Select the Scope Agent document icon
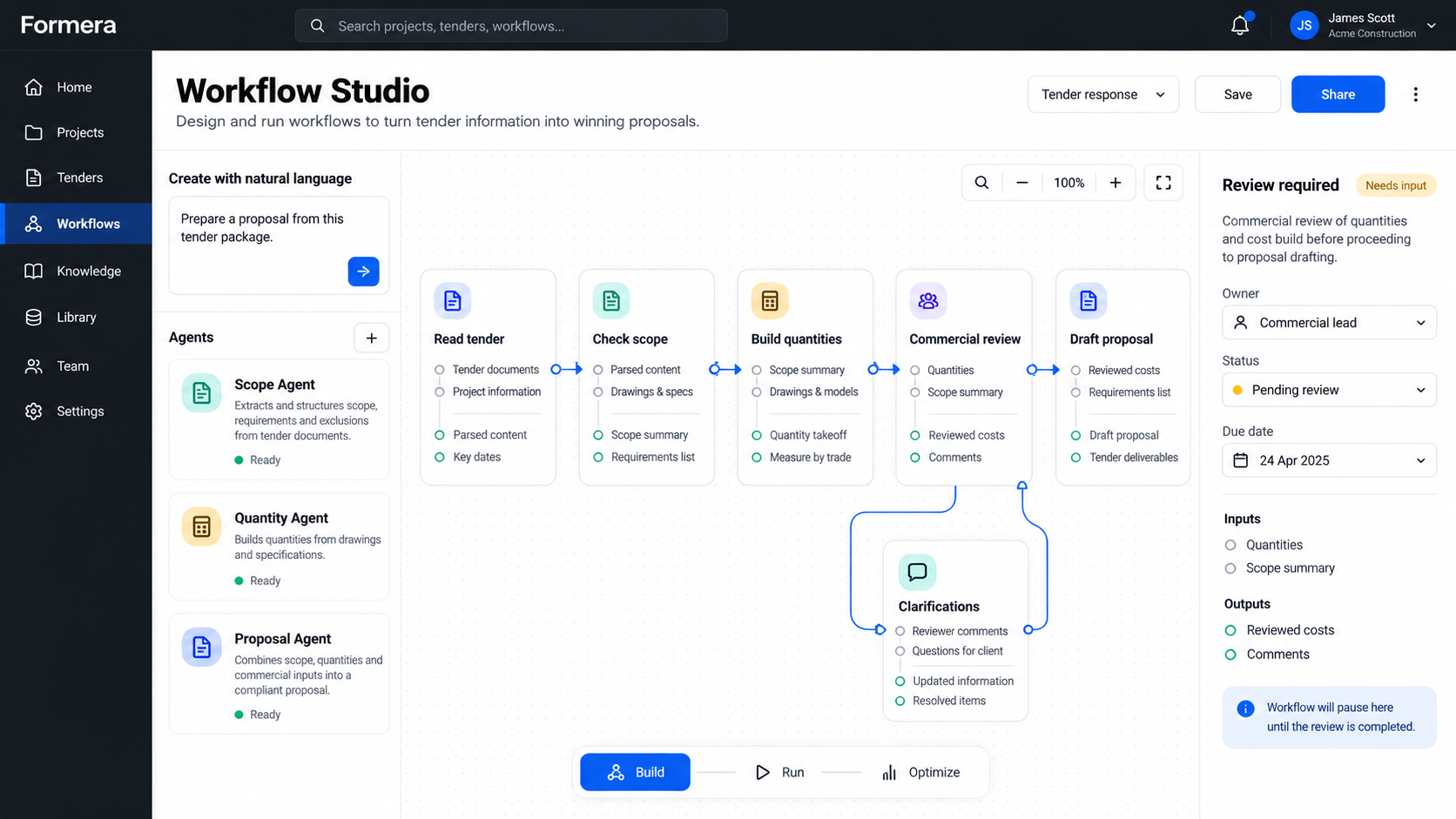Image resolution: width=1456 pixels, height=819 pixels. point(201,393)
